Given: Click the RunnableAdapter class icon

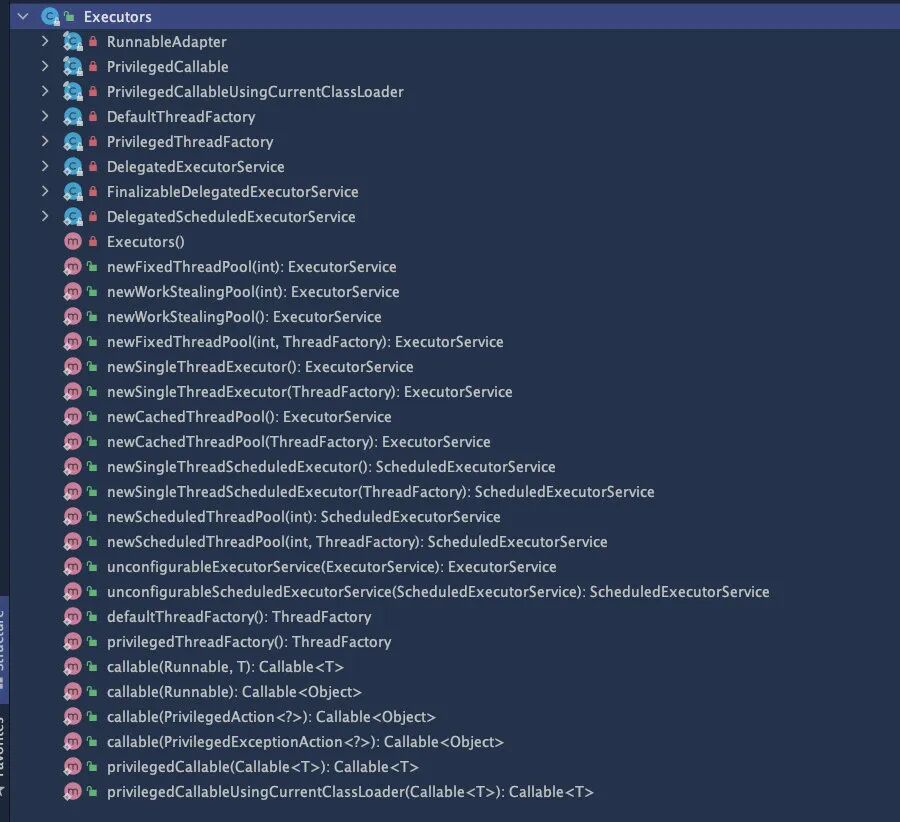Looking at the screenshot, I should click(x=72, y=42).
